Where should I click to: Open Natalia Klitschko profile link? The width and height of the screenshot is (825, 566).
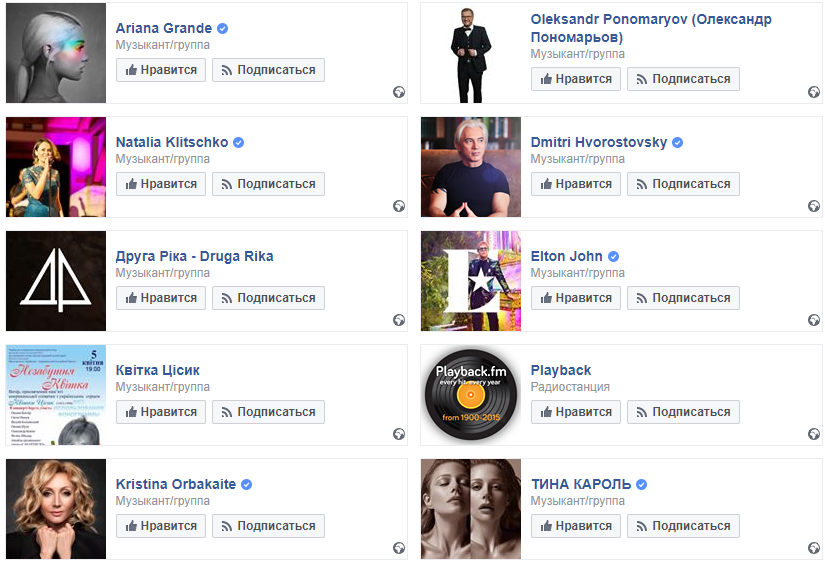click(172, 142)
